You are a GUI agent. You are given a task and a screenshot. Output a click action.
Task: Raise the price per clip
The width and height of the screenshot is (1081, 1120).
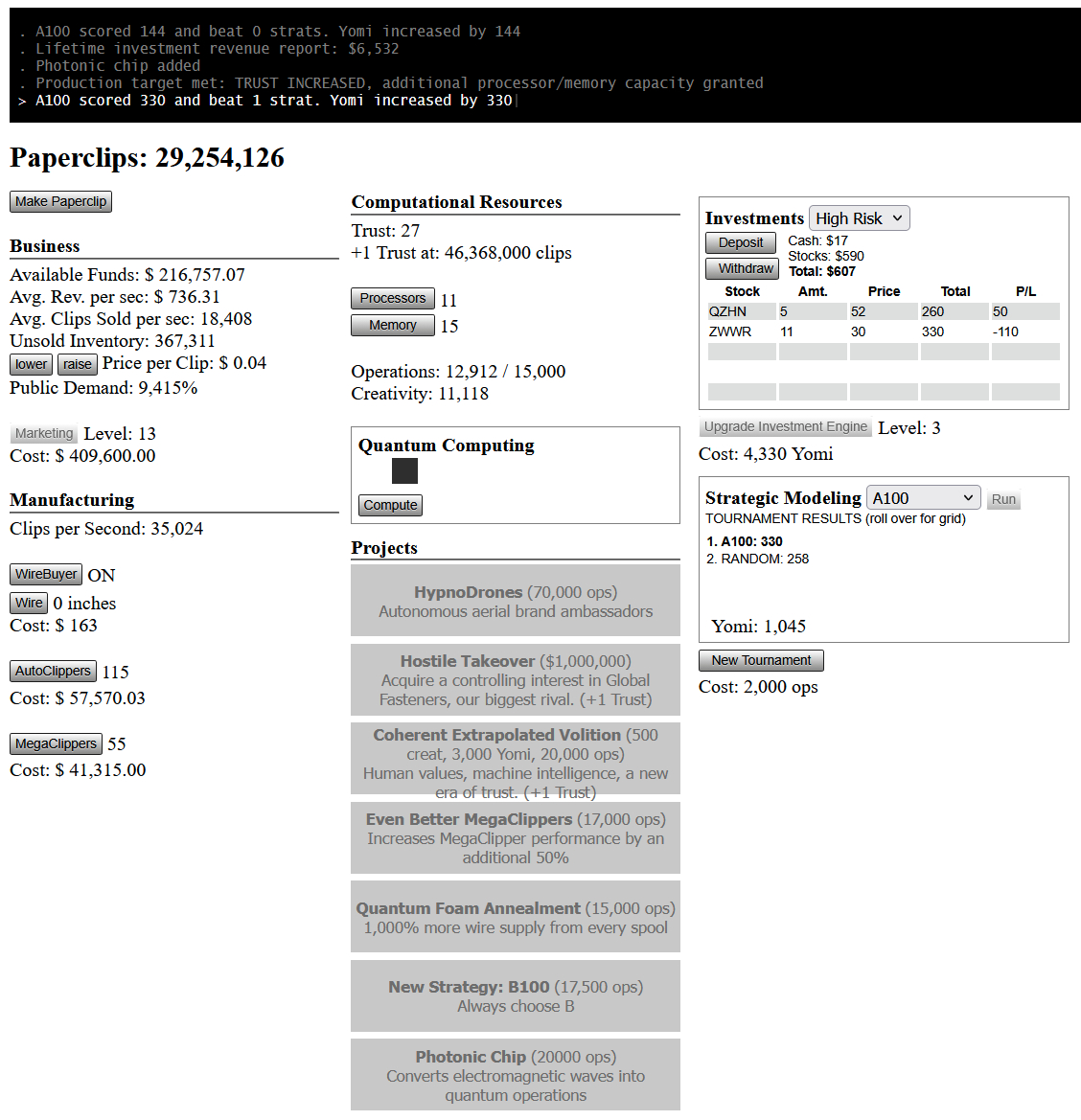point(77,364)
